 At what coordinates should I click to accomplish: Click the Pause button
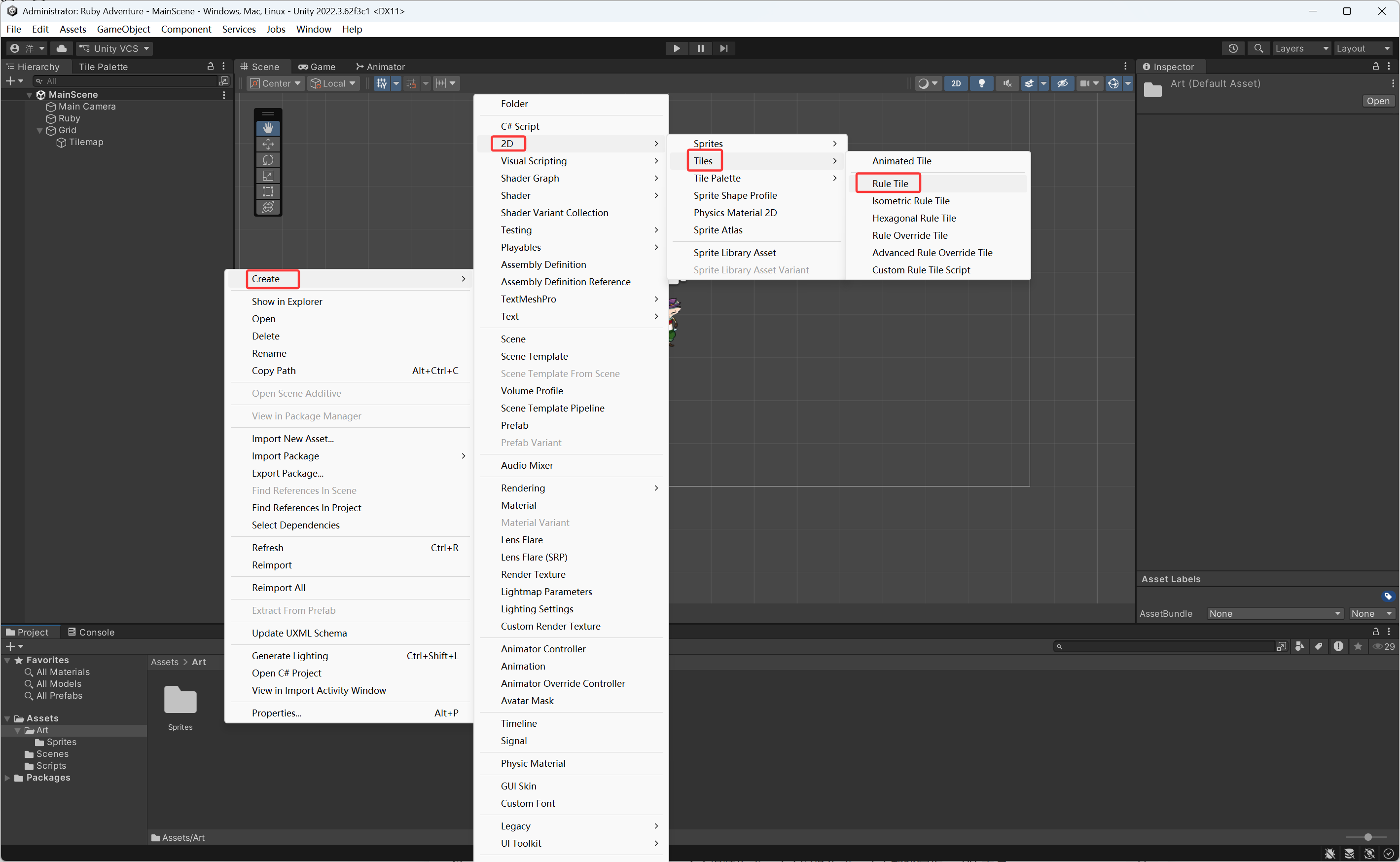pyautogui.click(x=700, y=48)
